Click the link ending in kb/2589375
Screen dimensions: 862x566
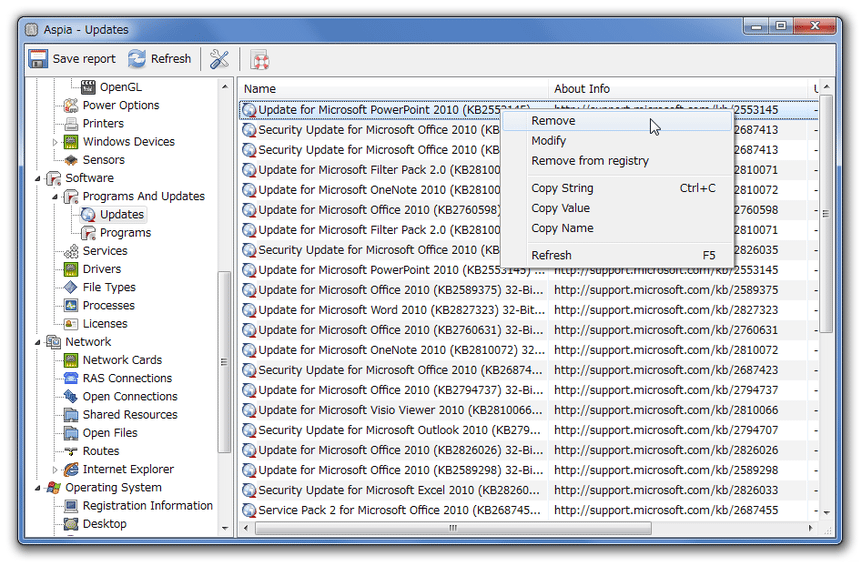tap(666, 290)
